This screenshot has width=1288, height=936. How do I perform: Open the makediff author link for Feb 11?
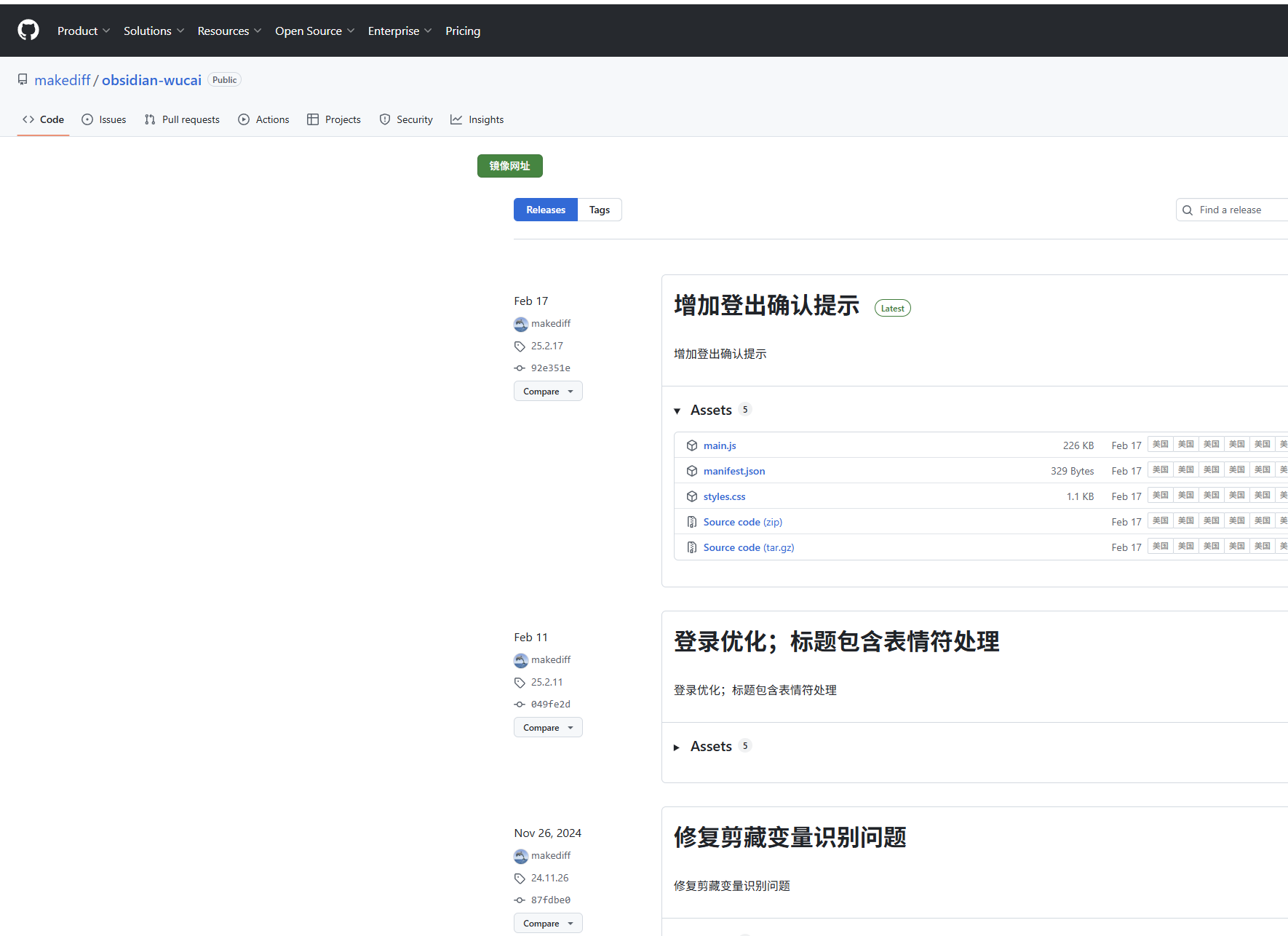point(551,659)
